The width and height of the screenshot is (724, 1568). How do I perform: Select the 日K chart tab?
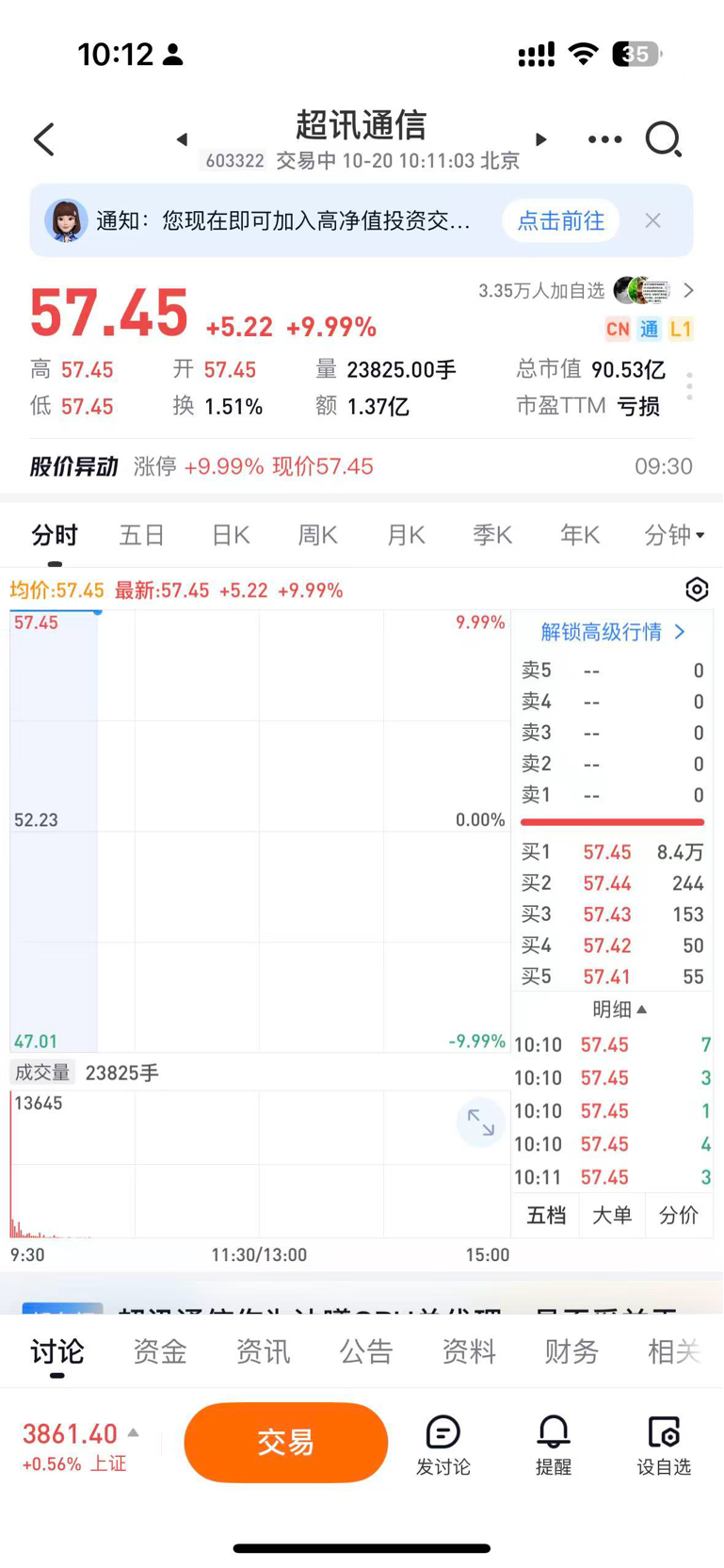point(231,535)
